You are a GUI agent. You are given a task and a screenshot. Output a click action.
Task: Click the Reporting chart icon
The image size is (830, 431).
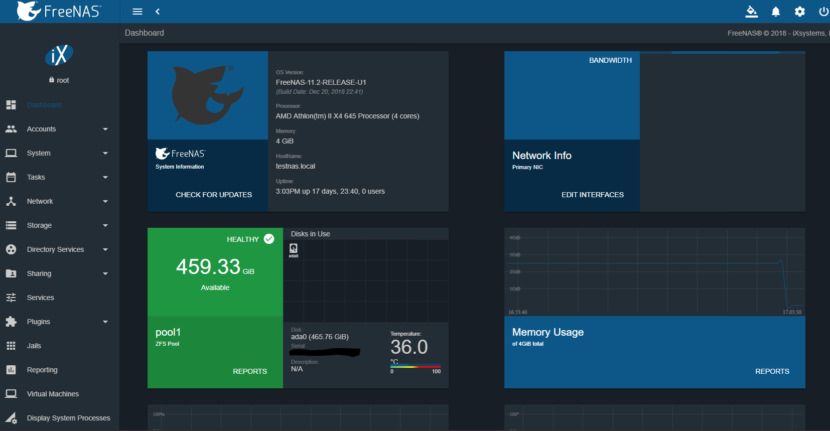(11, 370)
